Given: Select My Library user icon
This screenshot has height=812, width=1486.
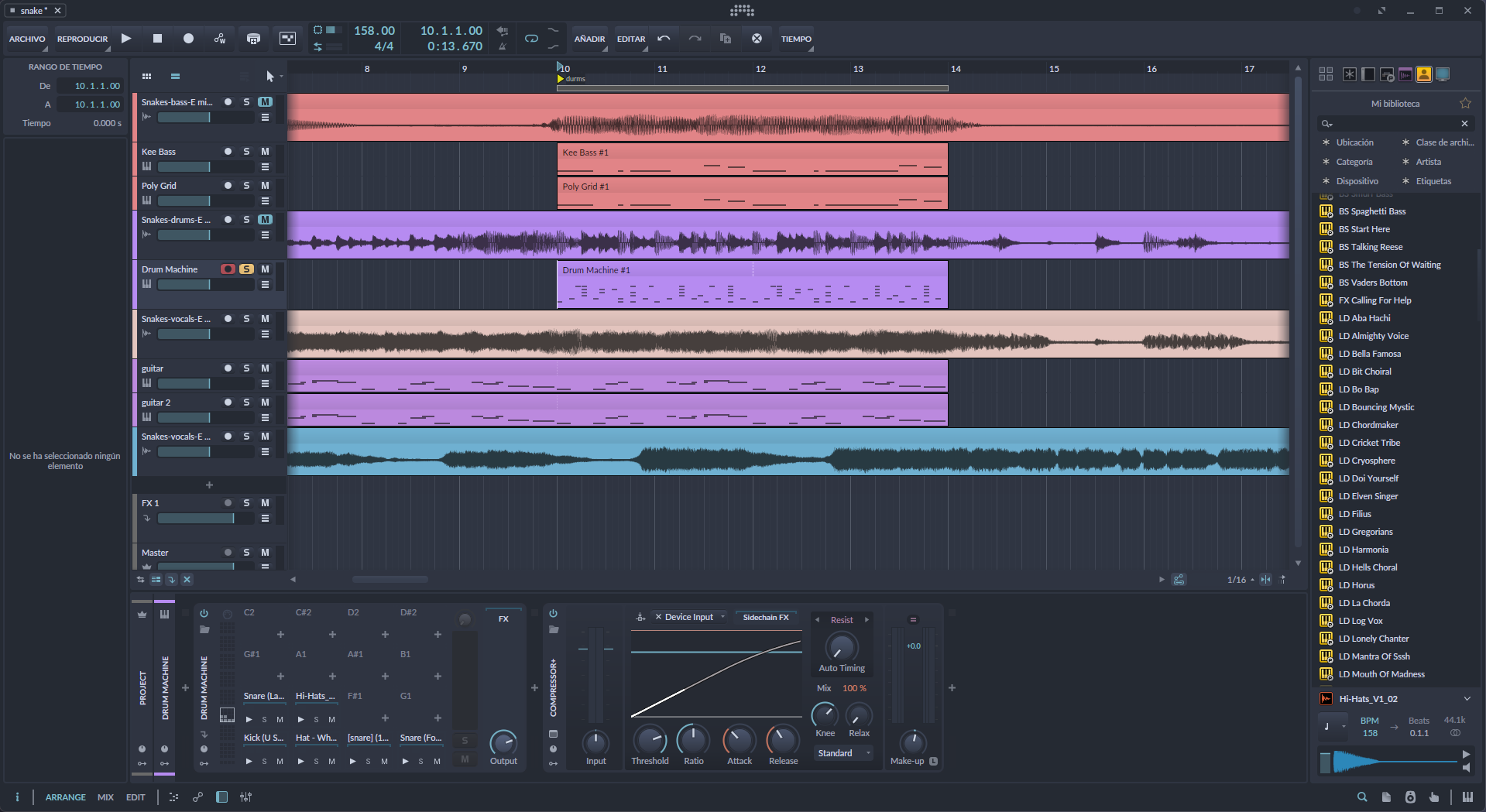Looking at the screenshot, I should coord(1424,74).
